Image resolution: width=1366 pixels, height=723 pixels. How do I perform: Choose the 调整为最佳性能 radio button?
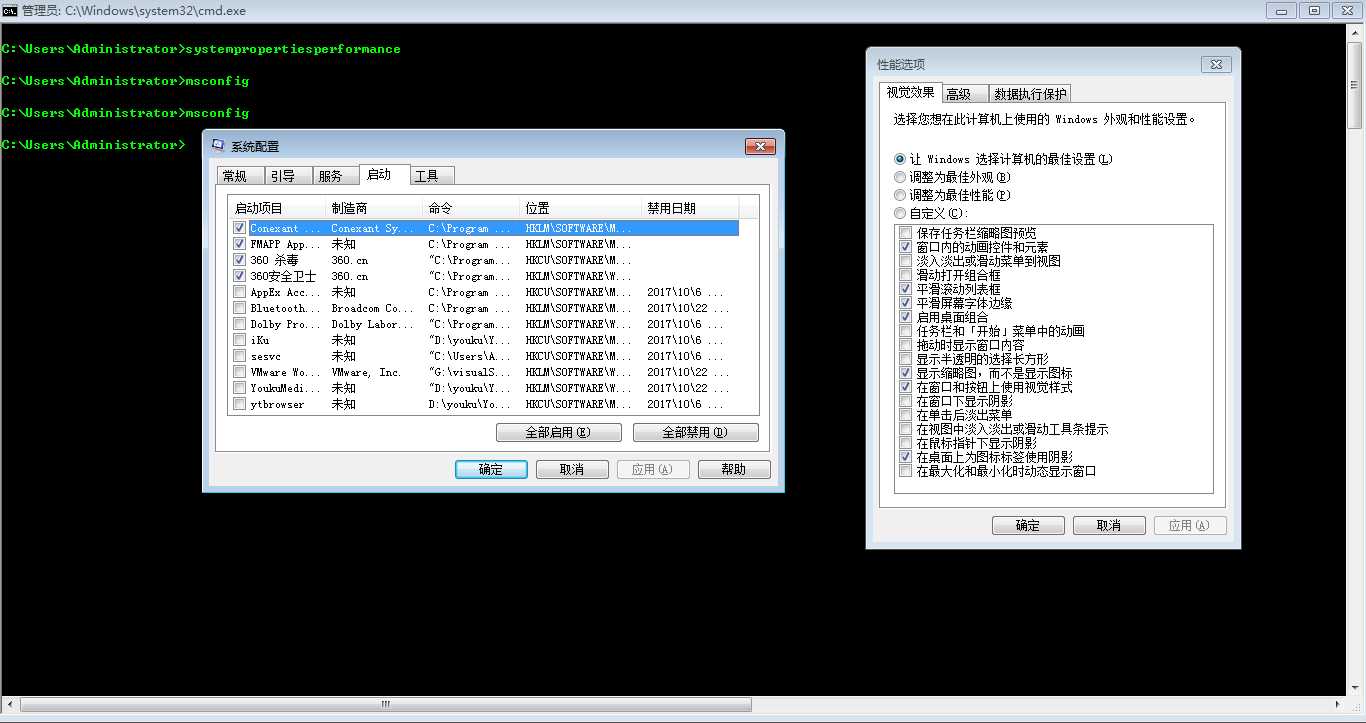(953, 195)
